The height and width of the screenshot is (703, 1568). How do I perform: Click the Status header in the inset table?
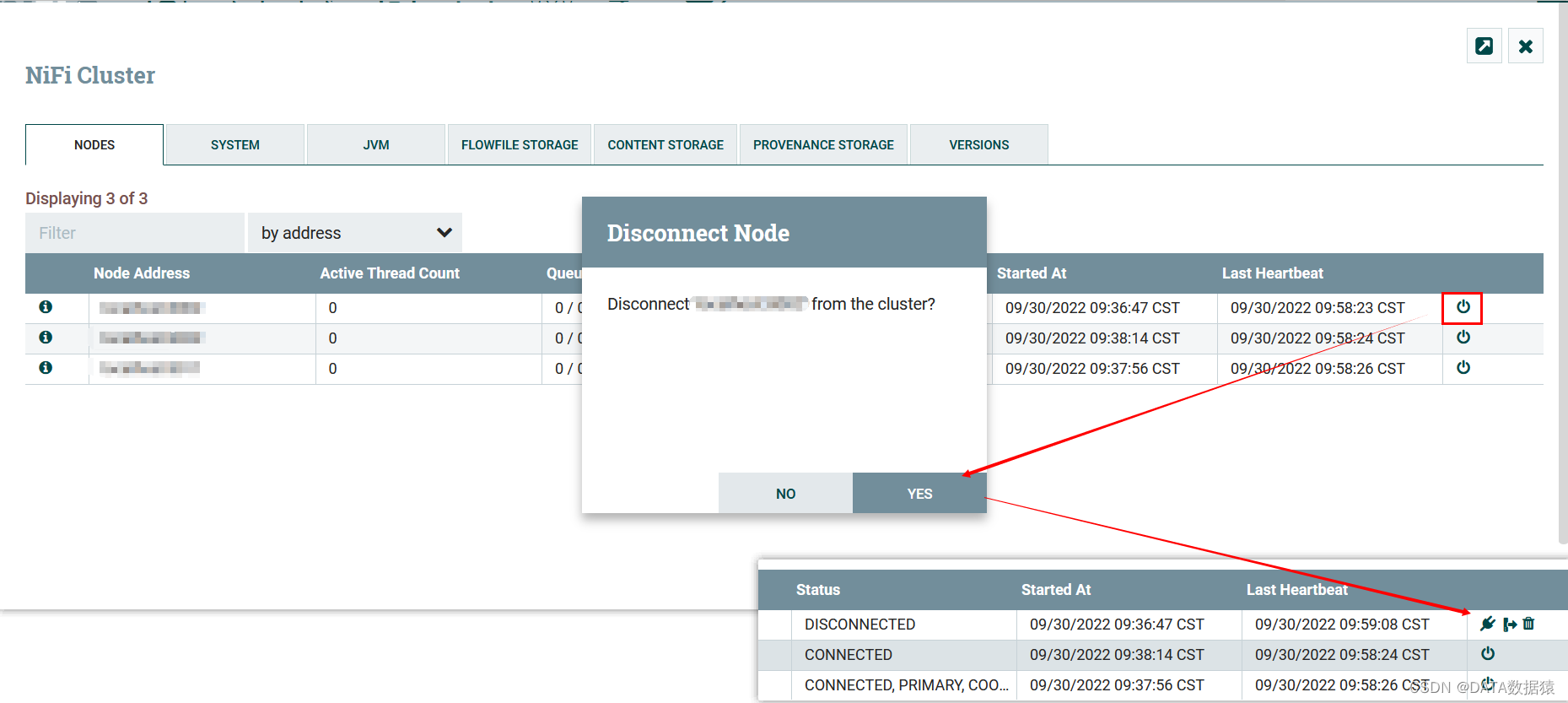pos(818,590)
